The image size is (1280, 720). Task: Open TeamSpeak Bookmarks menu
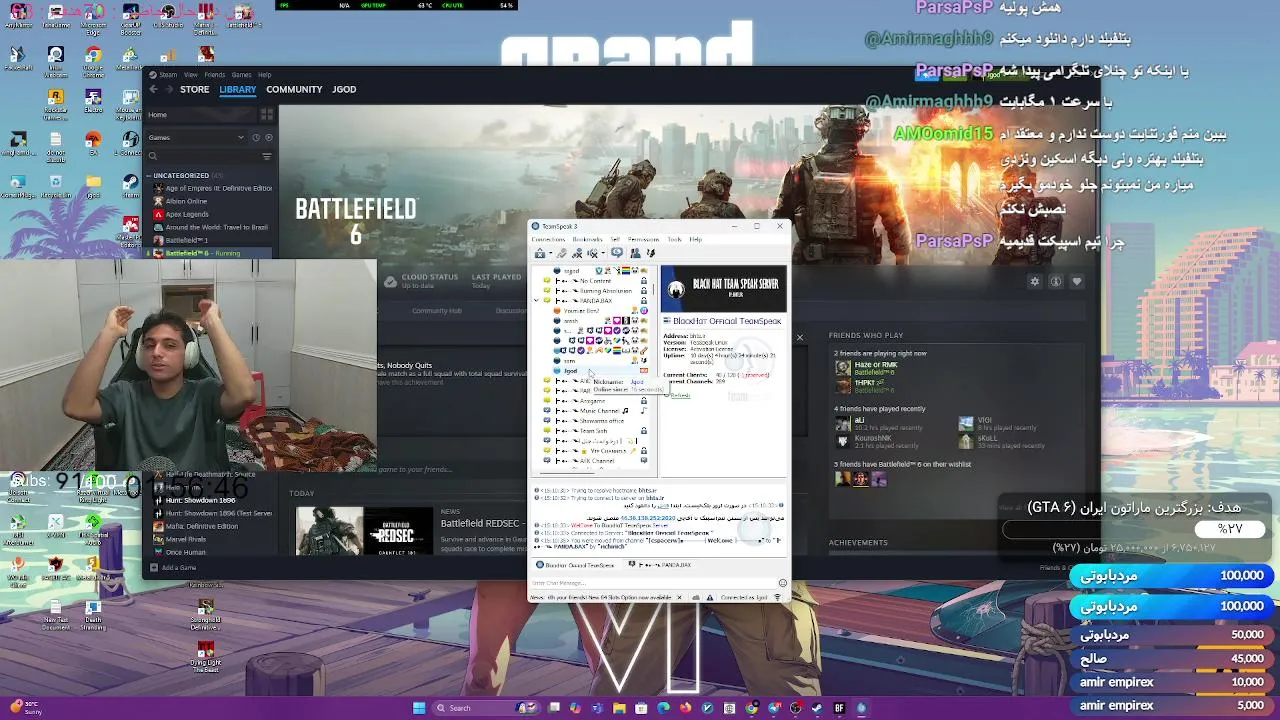[587, 240]
